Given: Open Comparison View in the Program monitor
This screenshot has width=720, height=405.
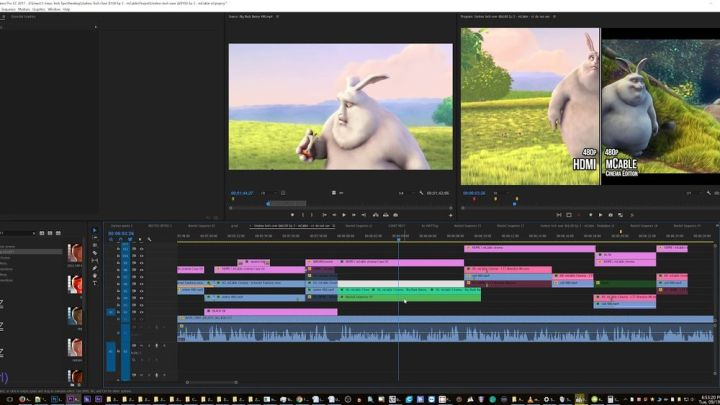Looking at the screenshot, I should pyautogui.click(x=620, y=215).
